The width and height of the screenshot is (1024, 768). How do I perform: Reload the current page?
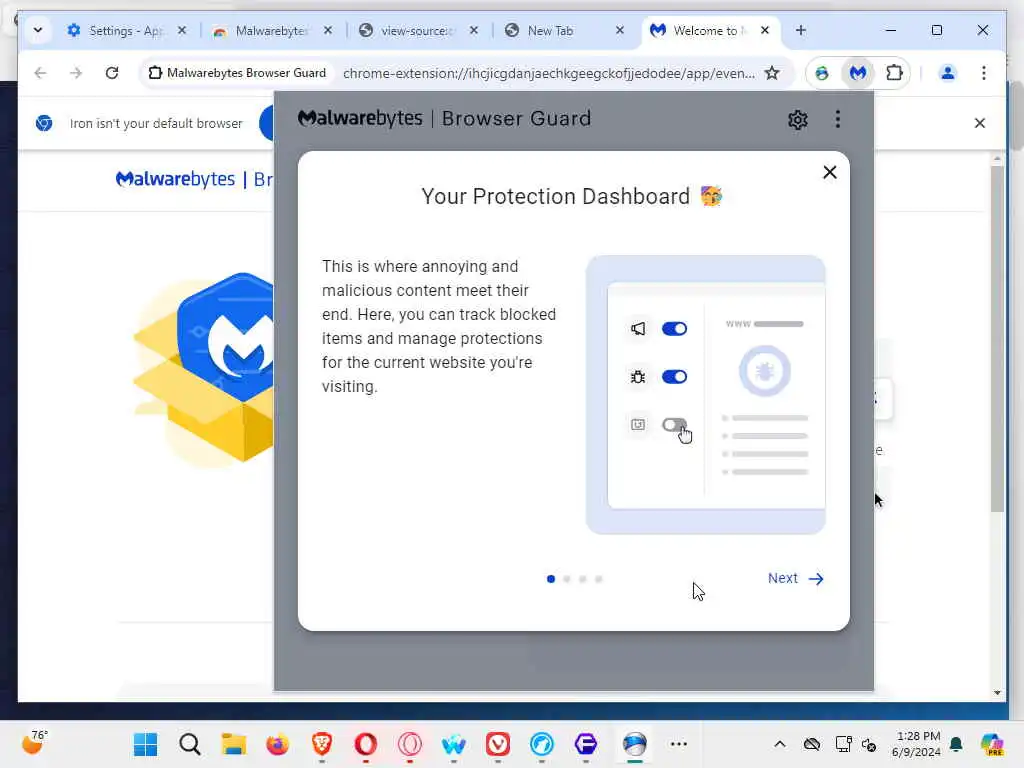(x=112, y=73)
